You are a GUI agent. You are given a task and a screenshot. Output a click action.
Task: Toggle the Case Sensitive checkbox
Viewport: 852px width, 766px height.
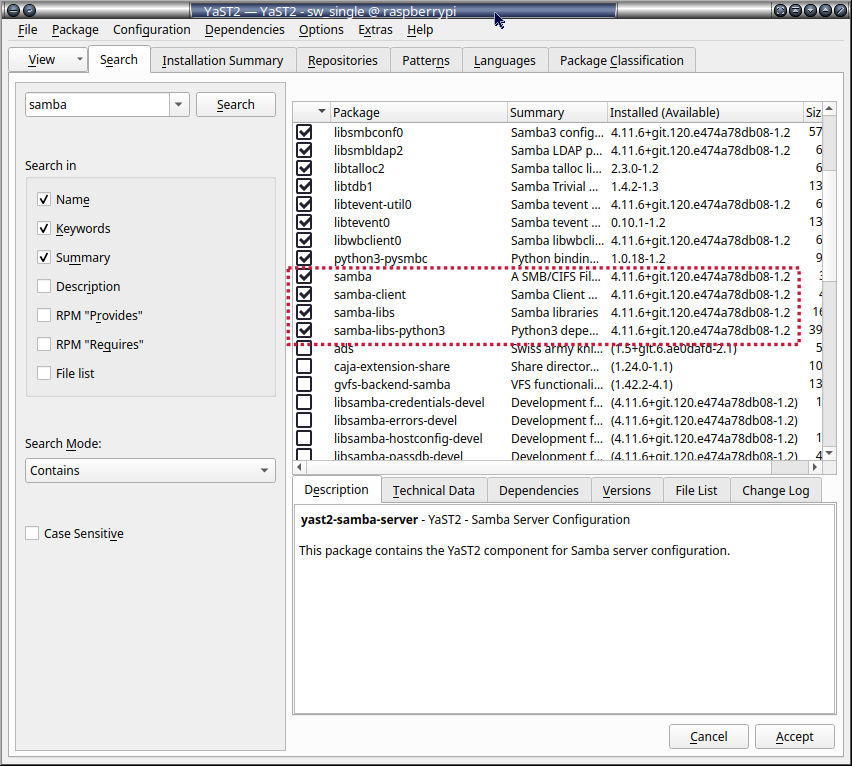(32, 534)
